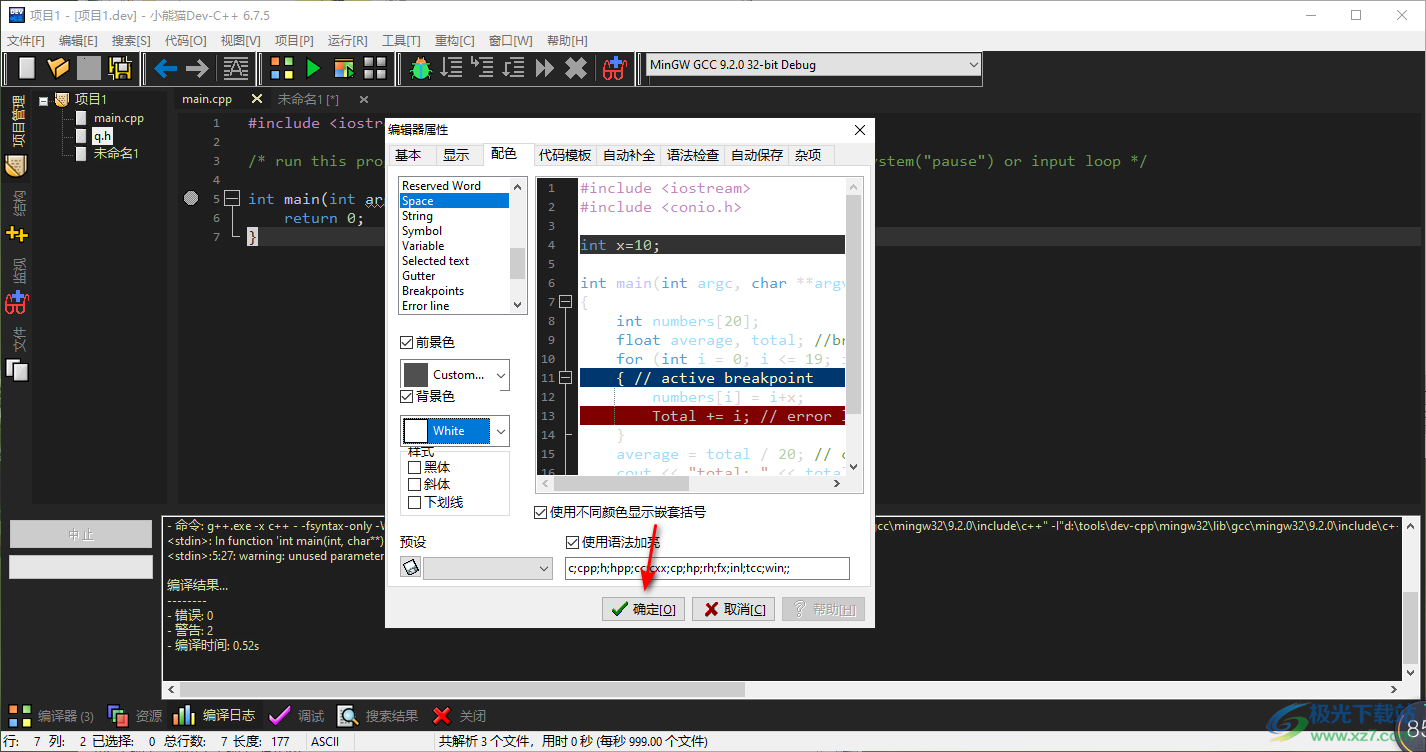Click the Stop execution X icon
Image resolution: width=1426 pixels, height=752 pixels.
tap(576, 68)
